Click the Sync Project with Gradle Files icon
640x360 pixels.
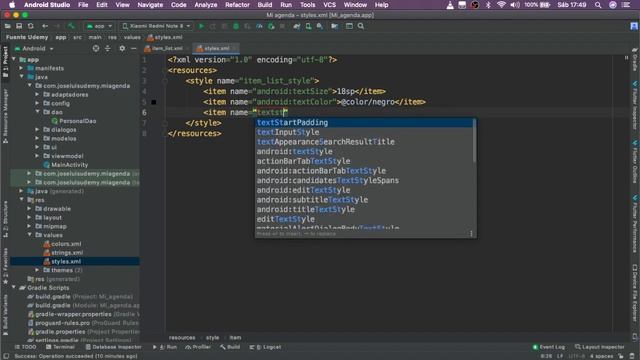(x=297, y=26)
